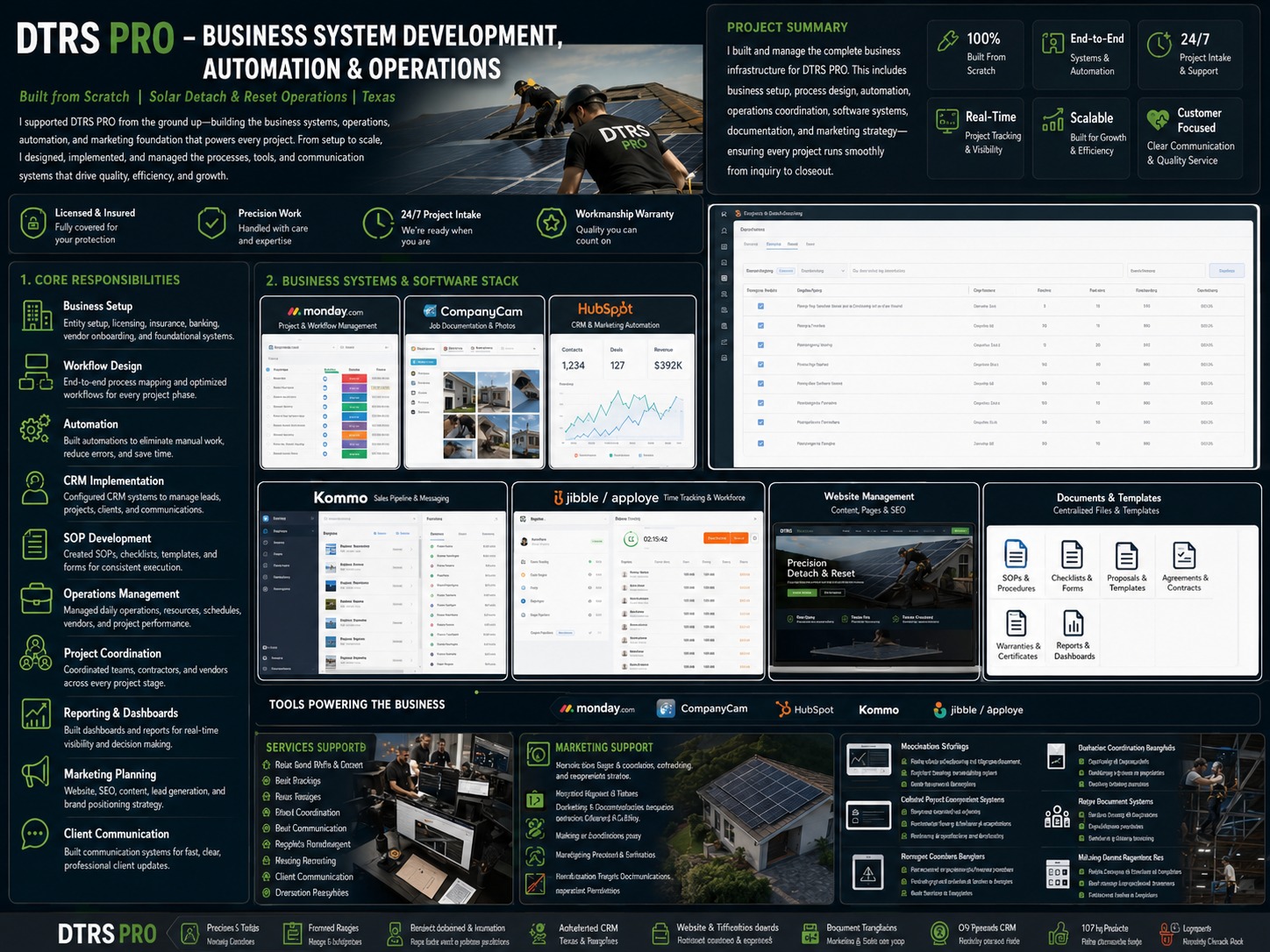Click green button on Precision Detach & Reset hero
The image size is (1270, 952).
[802, 593]
